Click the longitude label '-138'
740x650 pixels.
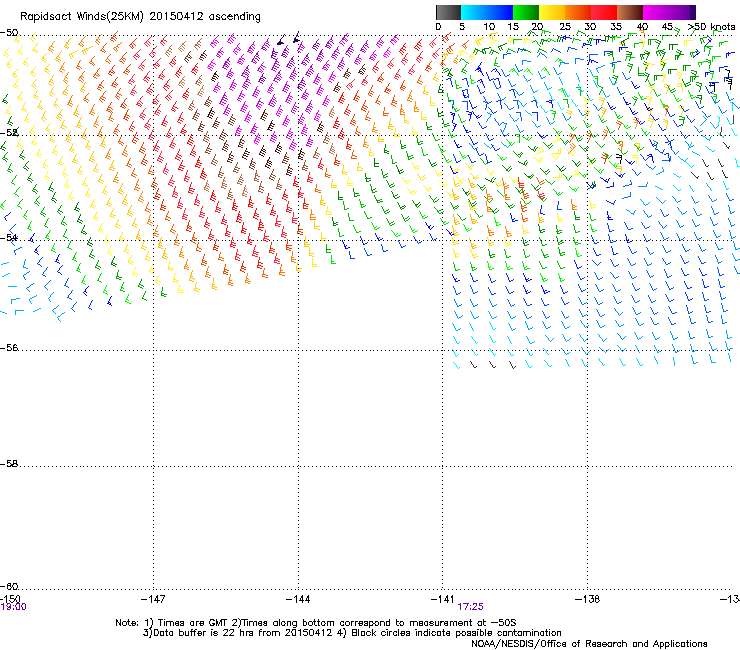[588, 599]
